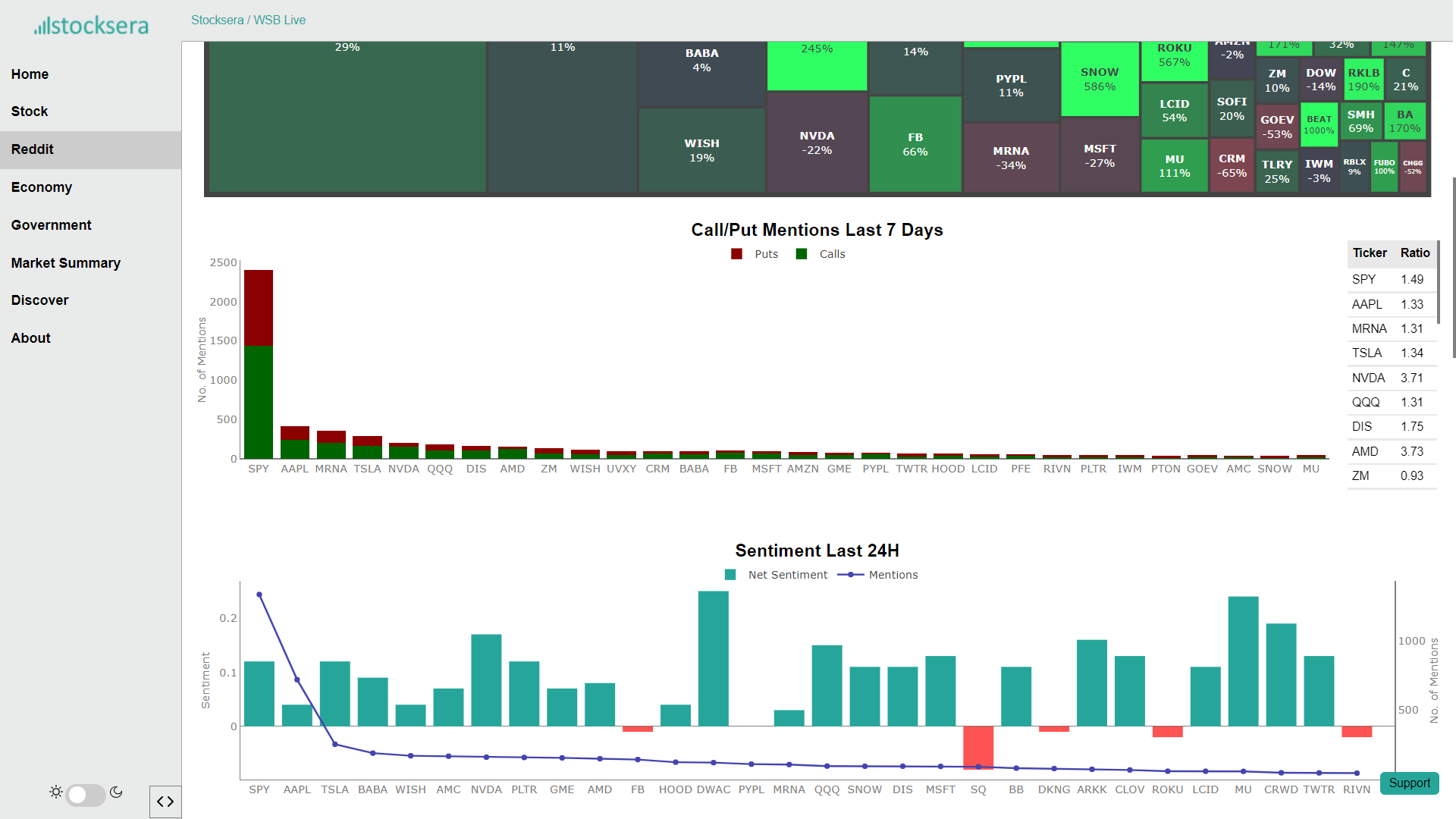1456x819 pixels.
Task: Open the Reddit menu section
Action: 33,149
